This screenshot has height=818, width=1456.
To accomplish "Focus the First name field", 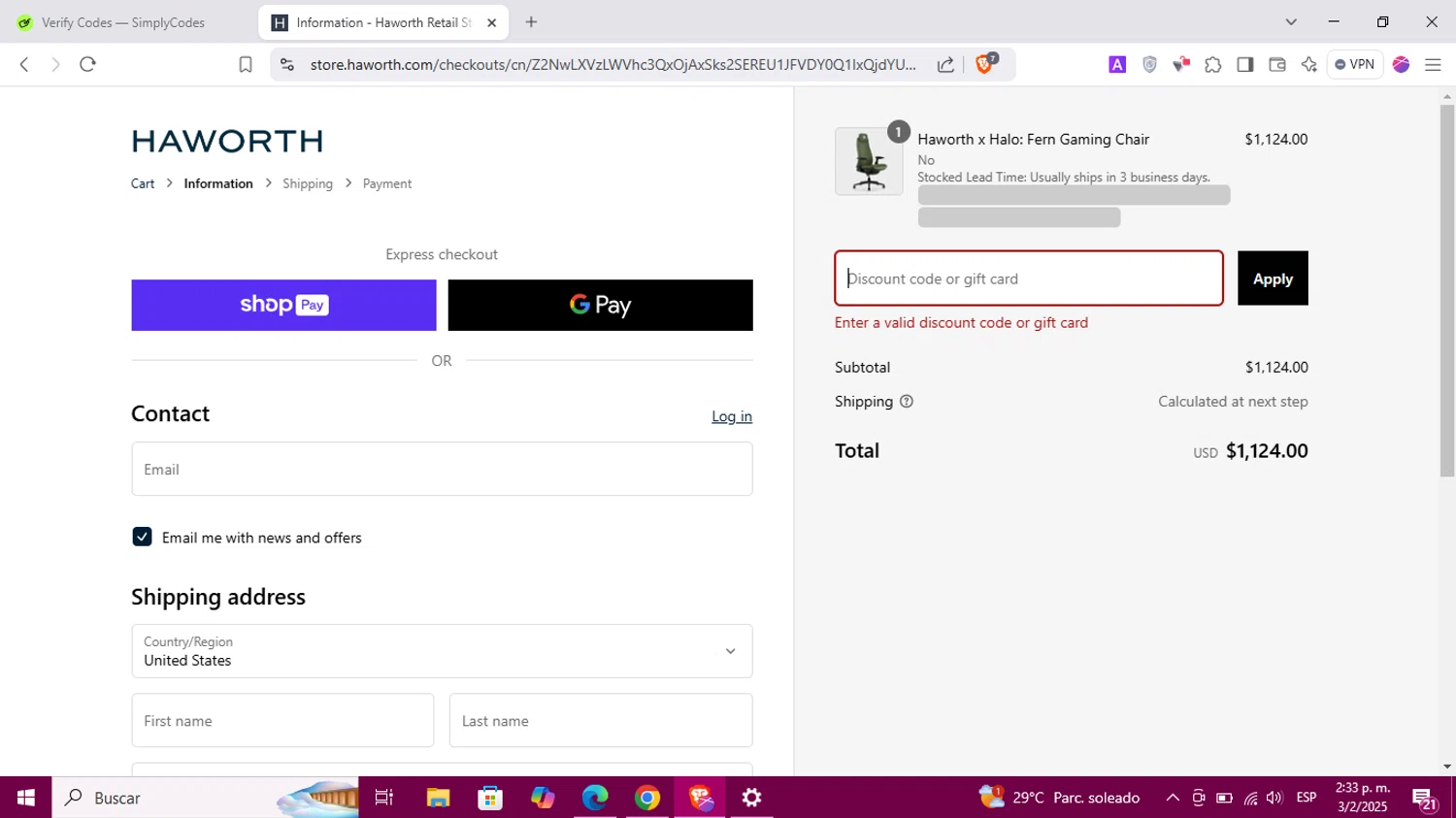I will [x=282, y=720].
